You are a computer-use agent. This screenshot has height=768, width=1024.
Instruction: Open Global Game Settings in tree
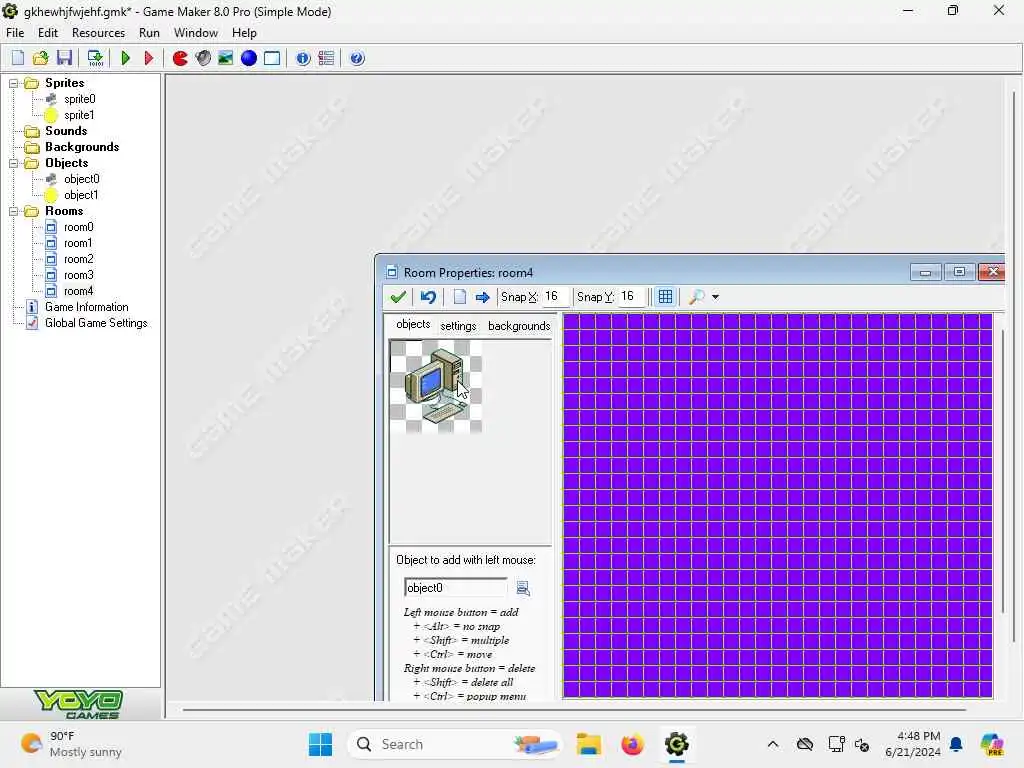96,323
